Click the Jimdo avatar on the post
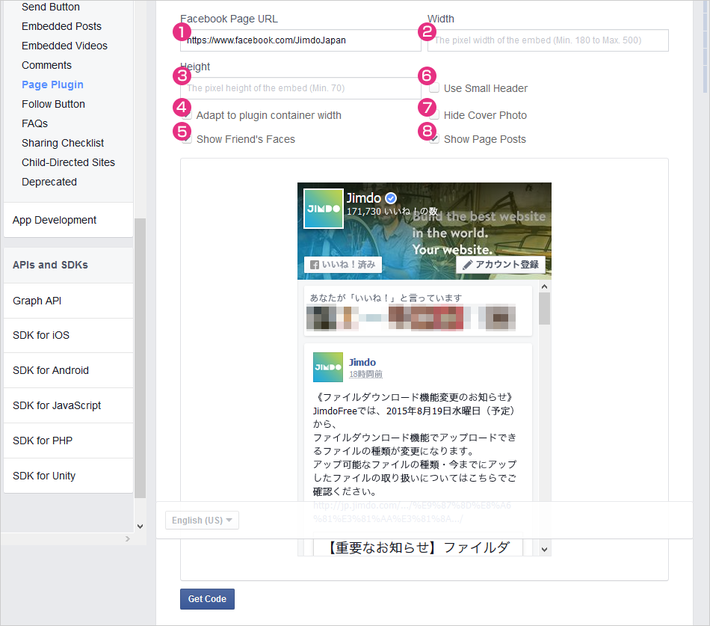710x626 pixels. (x=328, y=367)
